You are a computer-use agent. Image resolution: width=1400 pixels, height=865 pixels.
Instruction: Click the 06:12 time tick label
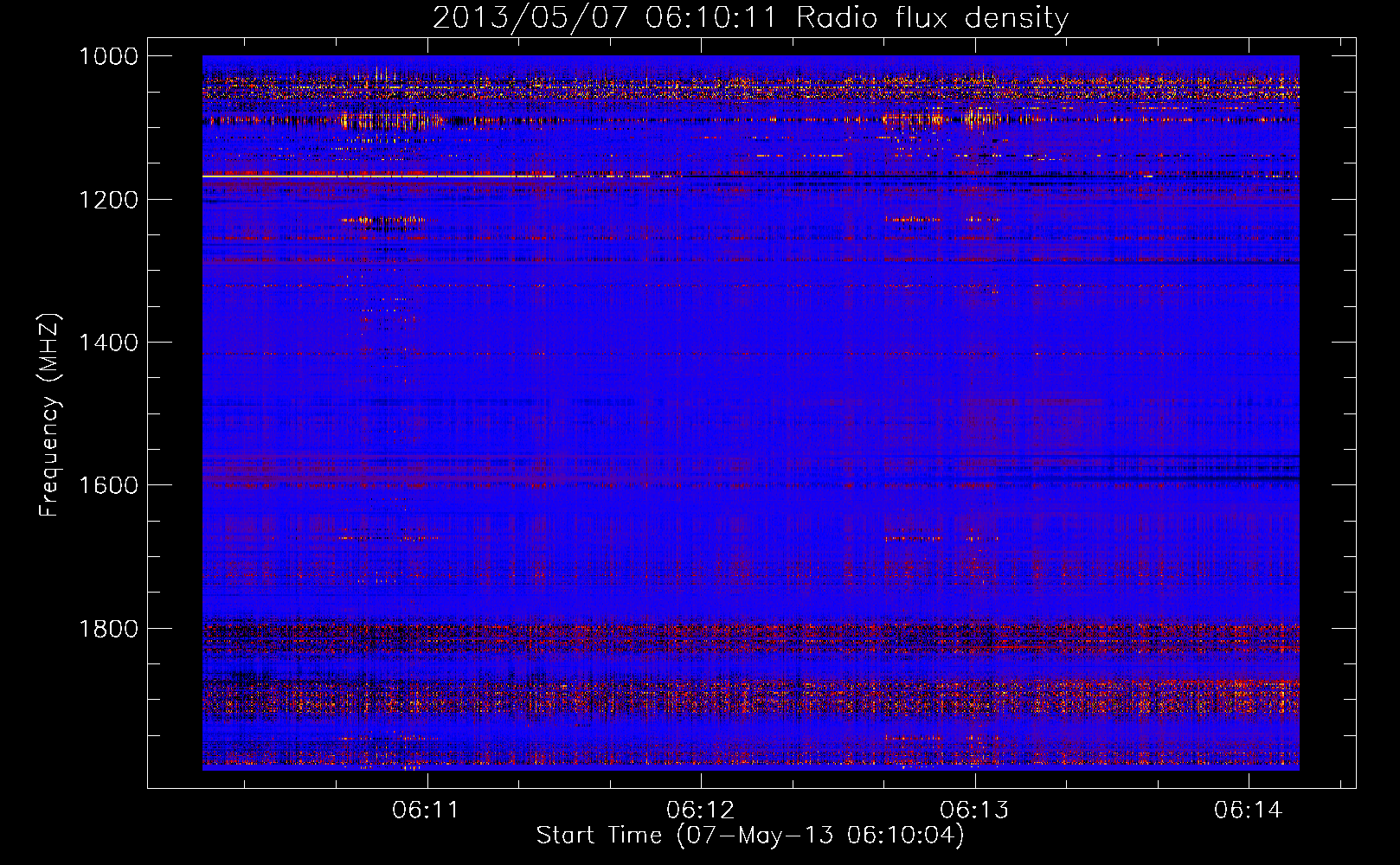(700, 810)
